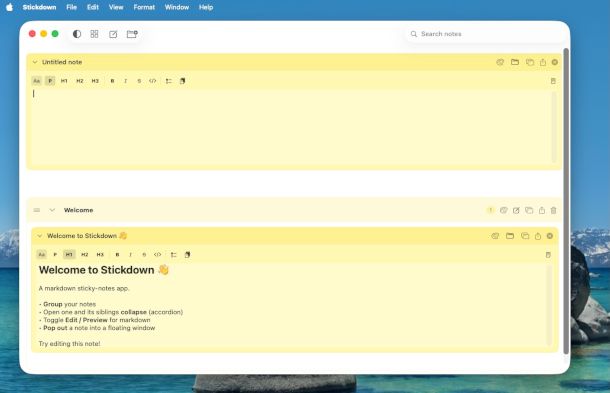Open color palette for Untitled note

click(x=500, y=62)
